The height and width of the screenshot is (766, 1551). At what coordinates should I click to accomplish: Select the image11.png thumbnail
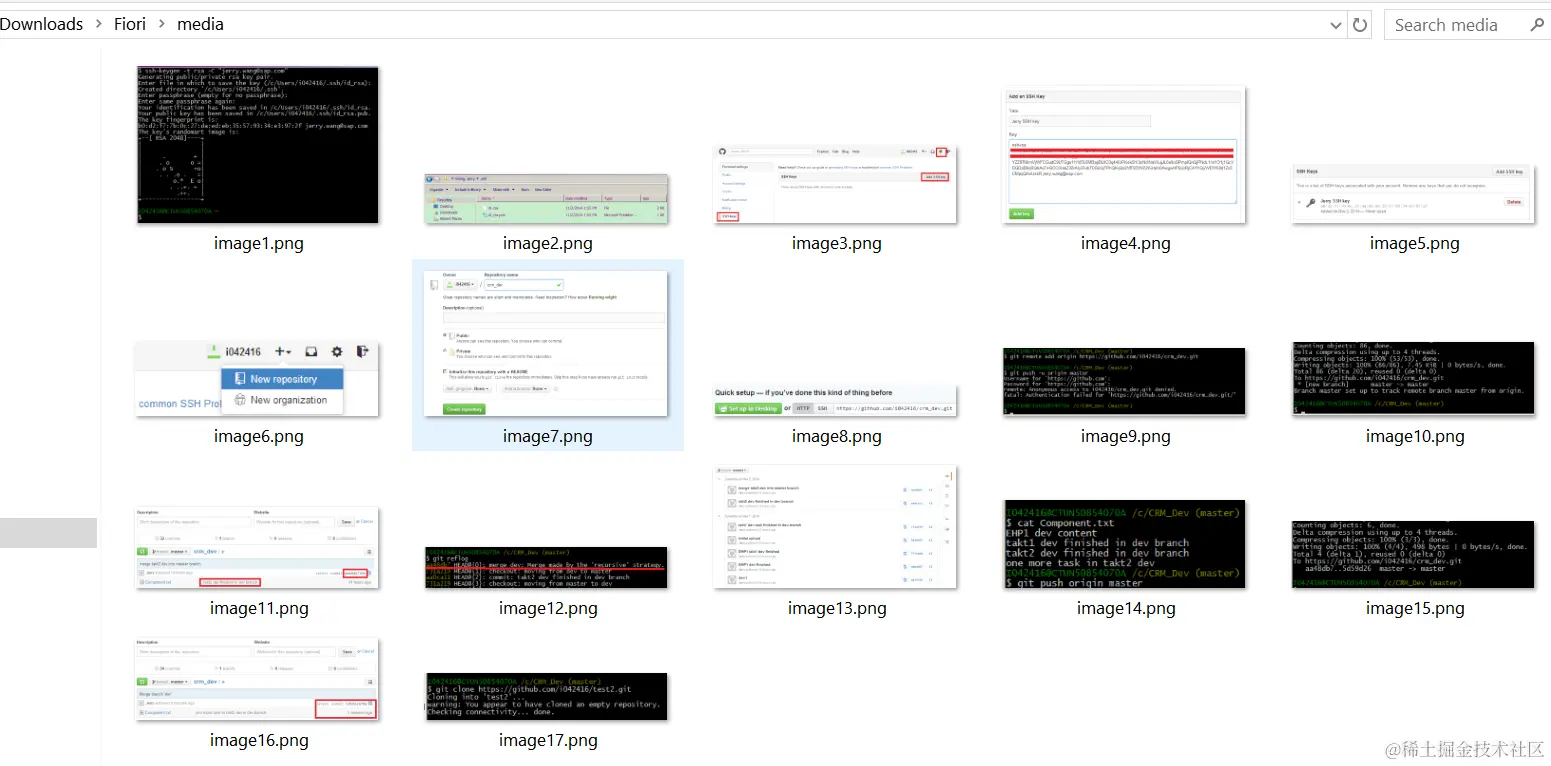(x=257, y=547)
